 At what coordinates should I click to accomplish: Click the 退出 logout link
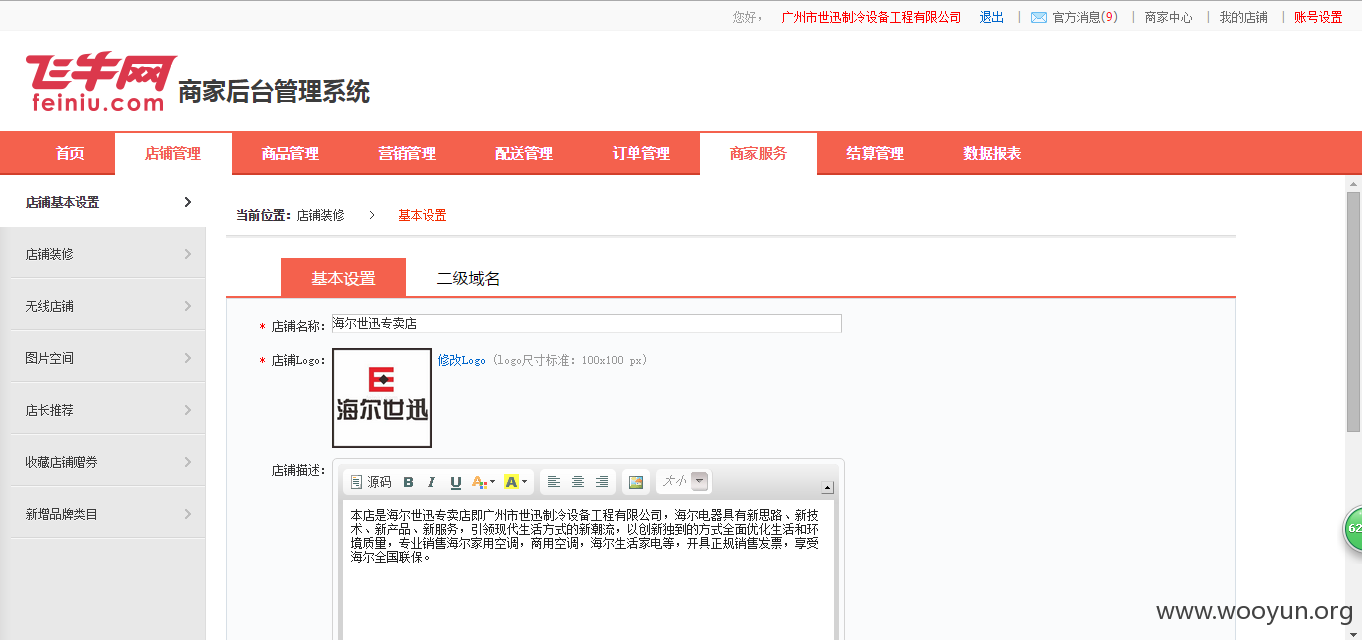(x=992, y=17)
